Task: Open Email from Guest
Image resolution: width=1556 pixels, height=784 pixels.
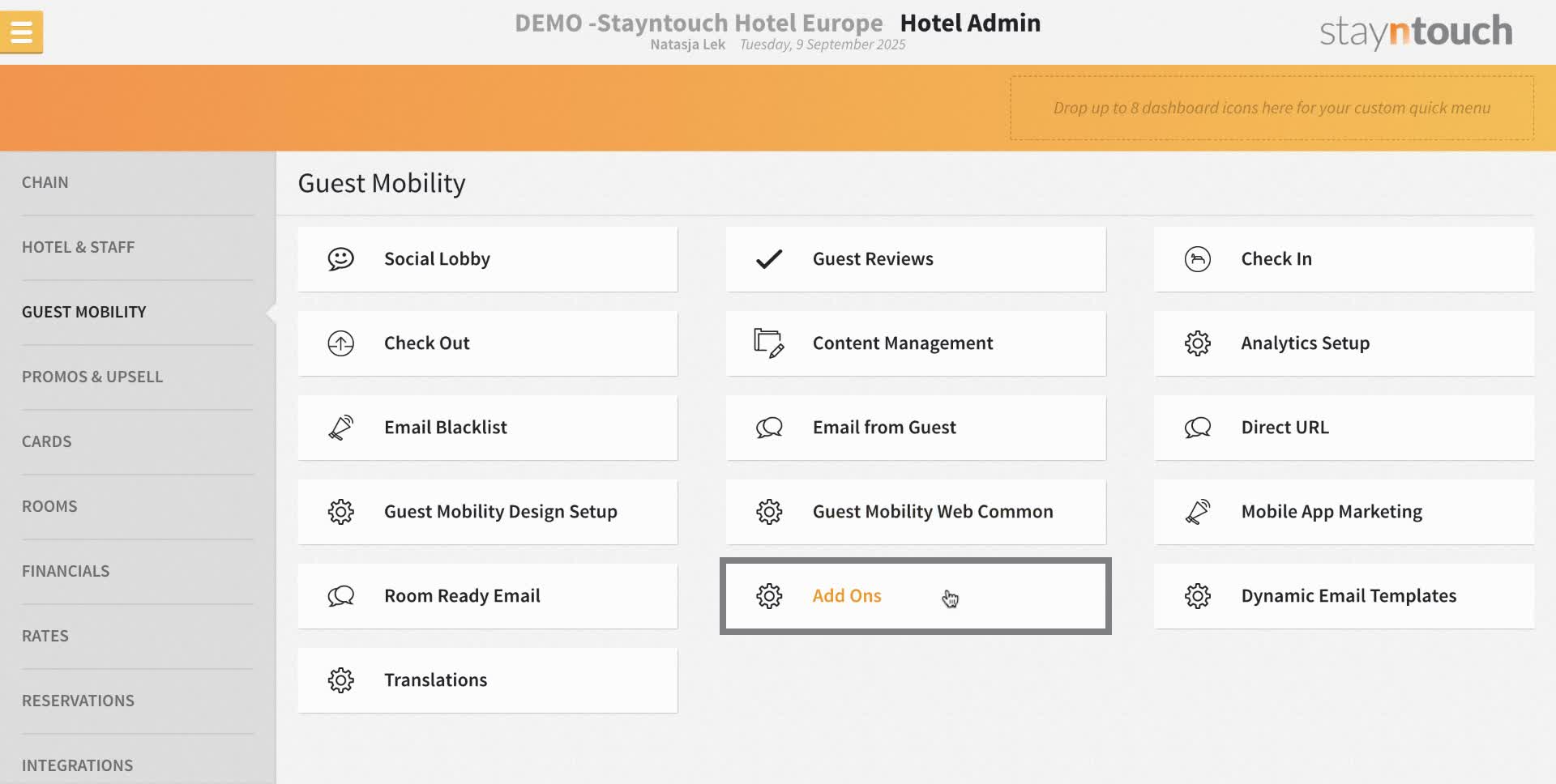Action: click(x=916, y=428)
